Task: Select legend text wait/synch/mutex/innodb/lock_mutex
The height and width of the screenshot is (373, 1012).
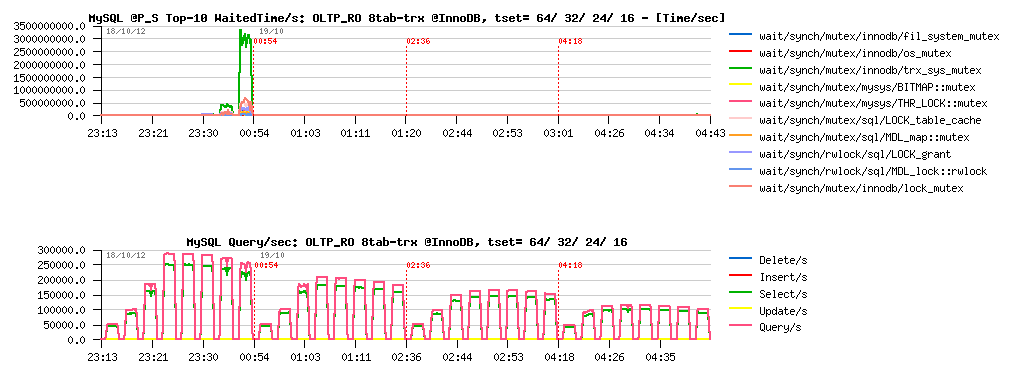Action: coord(861,188)
